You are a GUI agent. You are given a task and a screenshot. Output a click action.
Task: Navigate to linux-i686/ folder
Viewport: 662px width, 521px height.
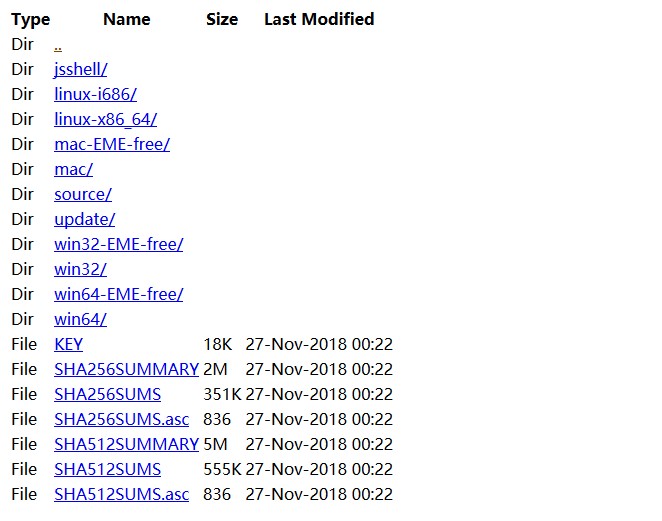coord(95,94)
